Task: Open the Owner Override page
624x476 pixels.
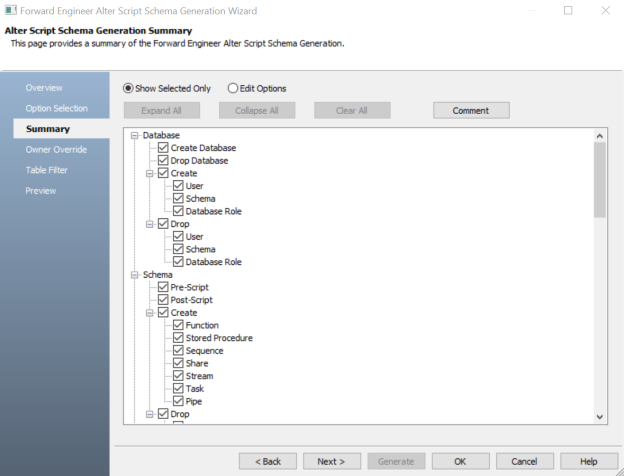Action: [56, 150]
